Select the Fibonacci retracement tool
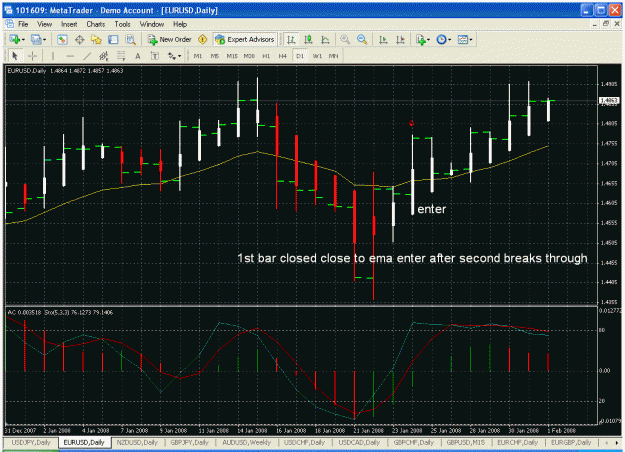 121,56
